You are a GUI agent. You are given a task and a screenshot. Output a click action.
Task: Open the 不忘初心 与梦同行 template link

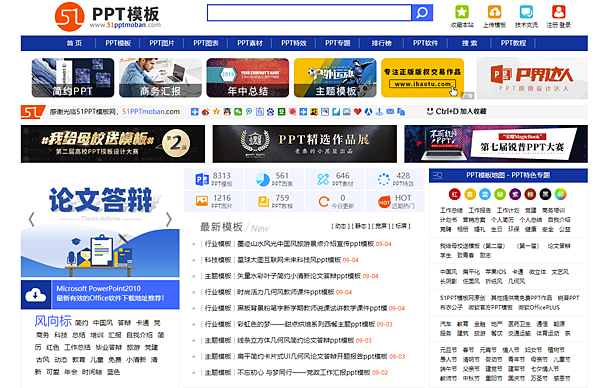[304, 373]
